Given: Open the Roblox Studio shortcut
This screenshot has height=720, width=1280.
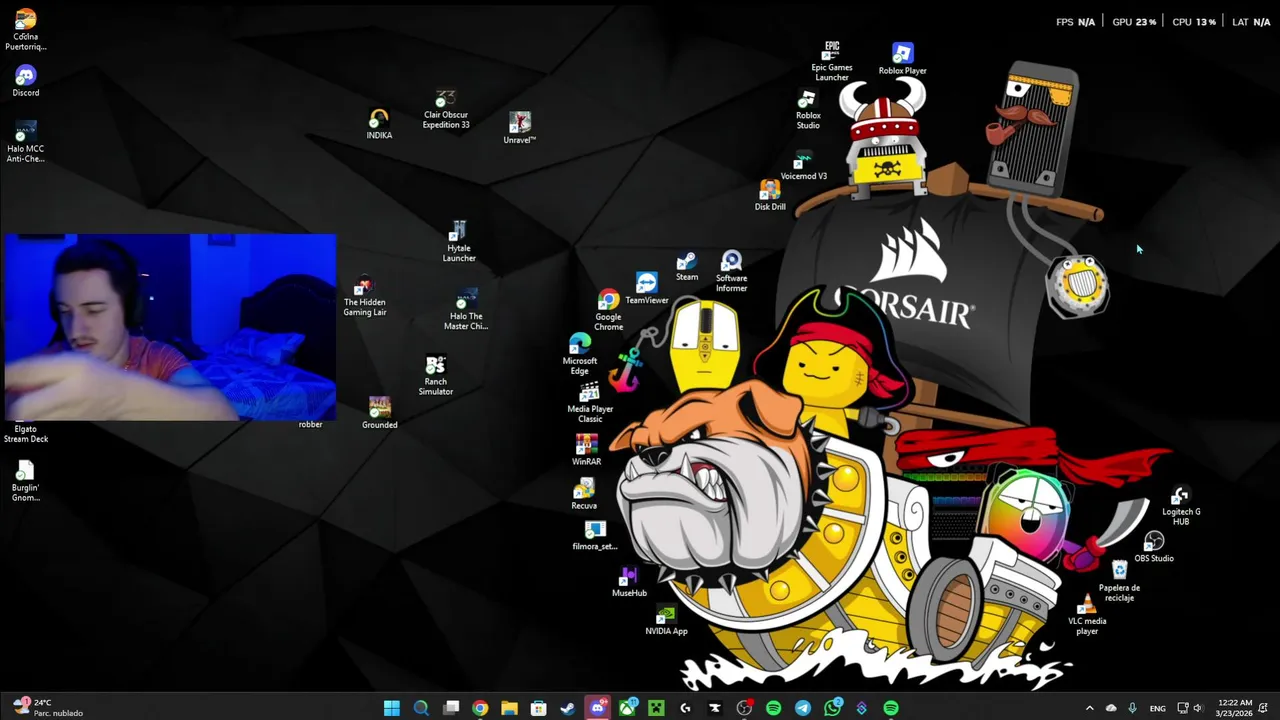Looking at the screenshot, I should coord(808,110).
